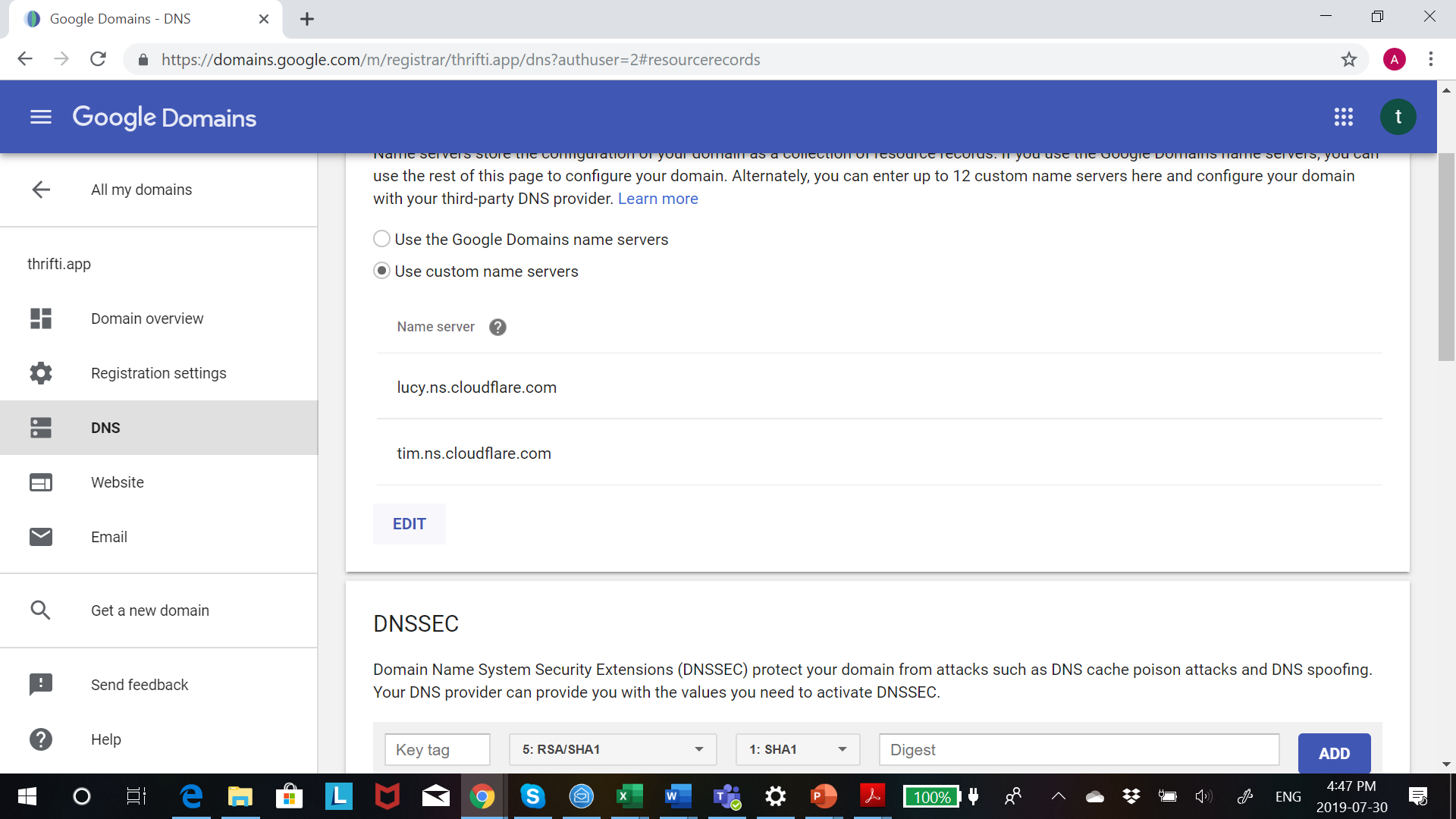Open the Website section

pyautogui.click(x=118, y=482)
